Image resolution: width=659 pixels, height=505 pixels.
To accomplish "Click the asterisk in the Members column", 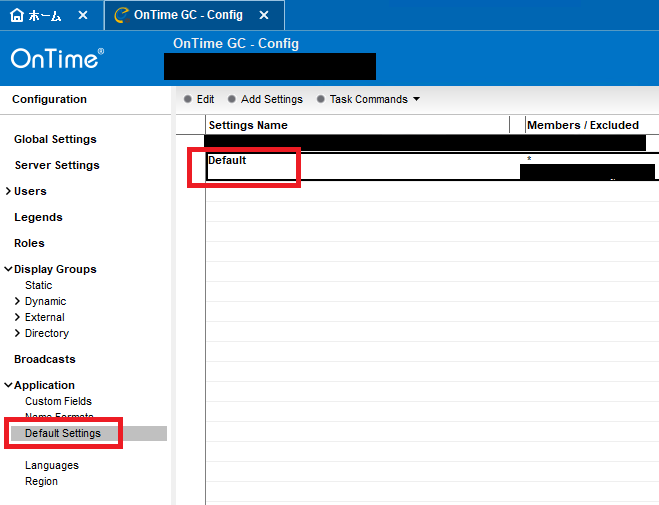I will pos(529,159).
